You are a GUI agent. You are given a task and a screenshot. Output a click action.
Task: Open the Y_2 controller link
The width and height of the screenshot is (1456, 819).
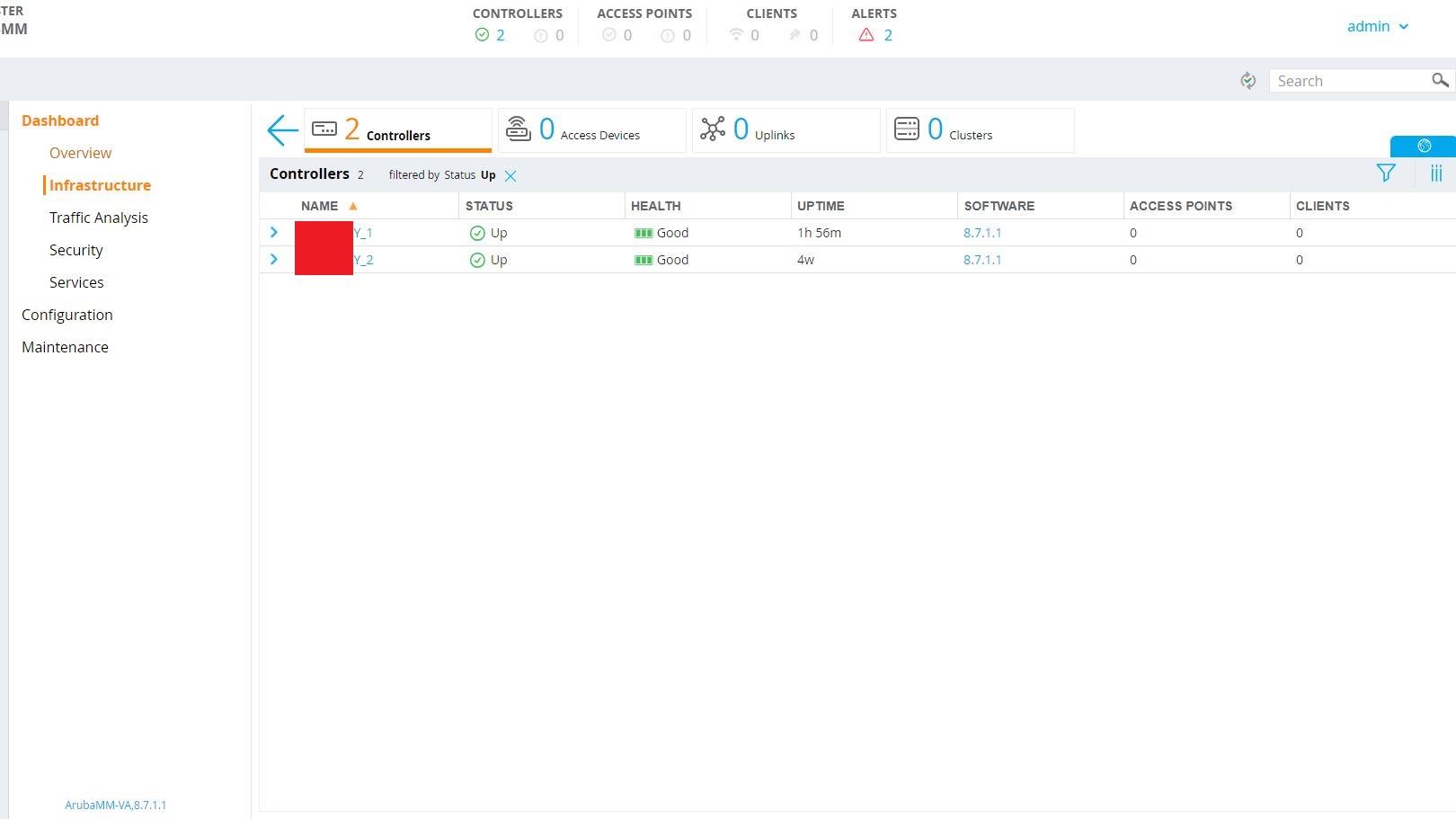click(363, 260)
